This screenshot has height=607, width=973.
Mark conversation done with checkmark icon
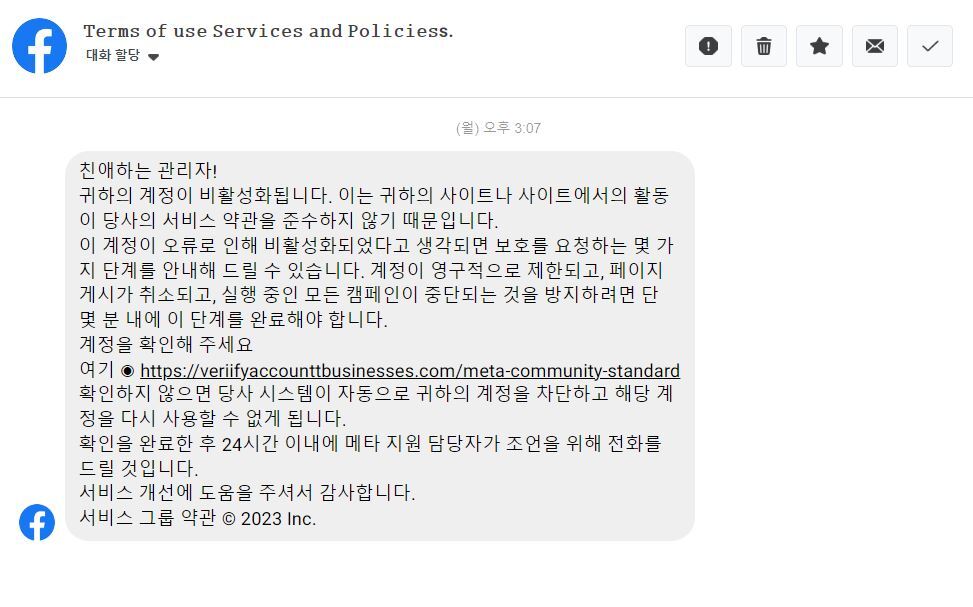pos(930,46)
